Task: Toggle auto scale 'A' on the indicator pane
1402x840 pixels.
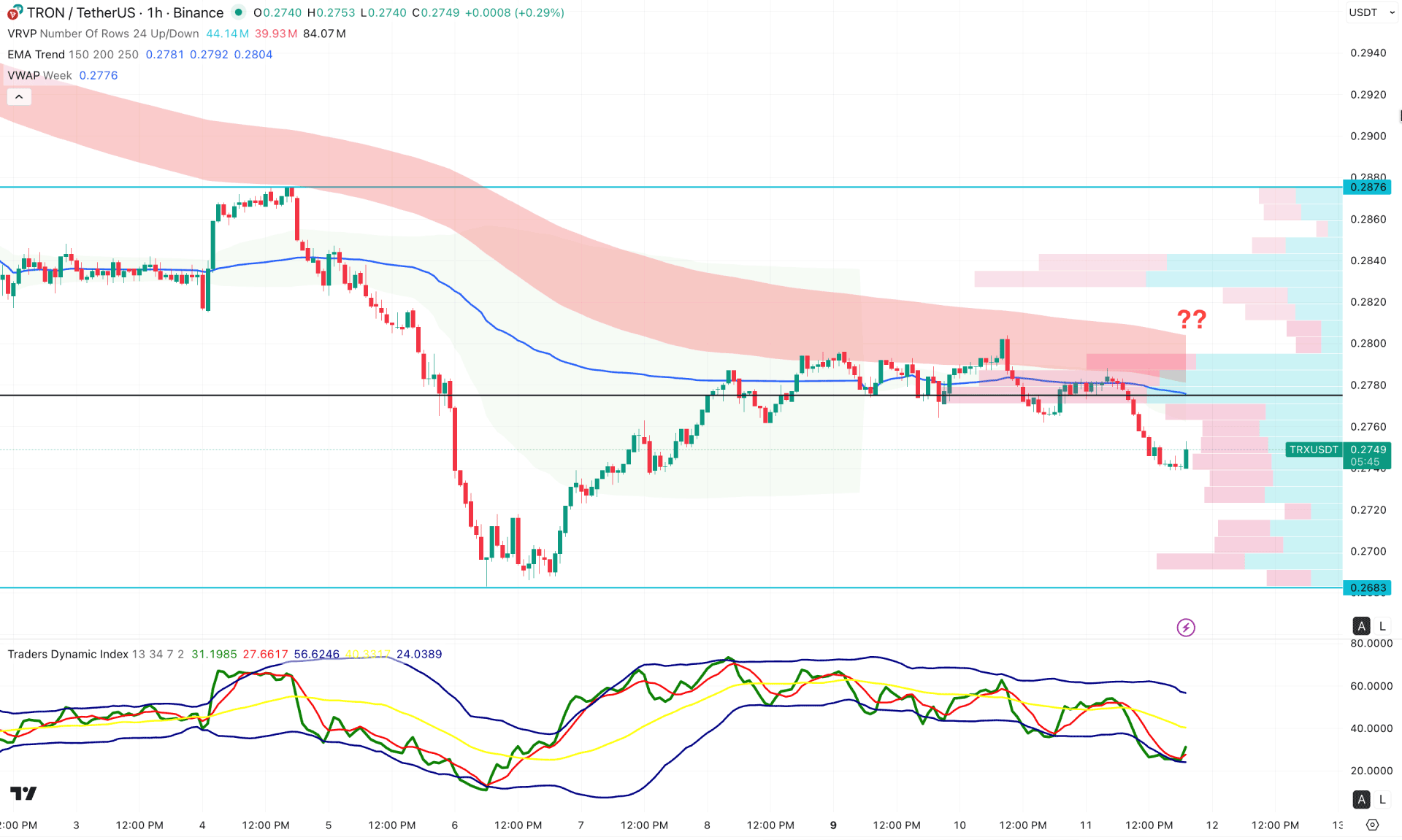Action: point(1361,800)
